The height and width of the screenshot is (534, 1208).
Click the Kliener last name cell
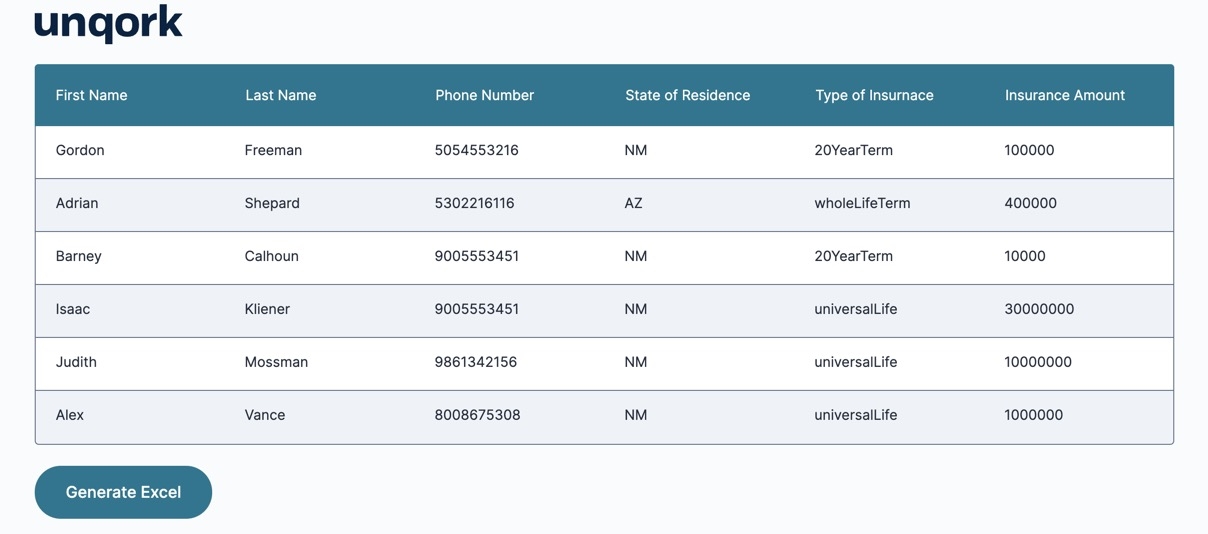267,309
